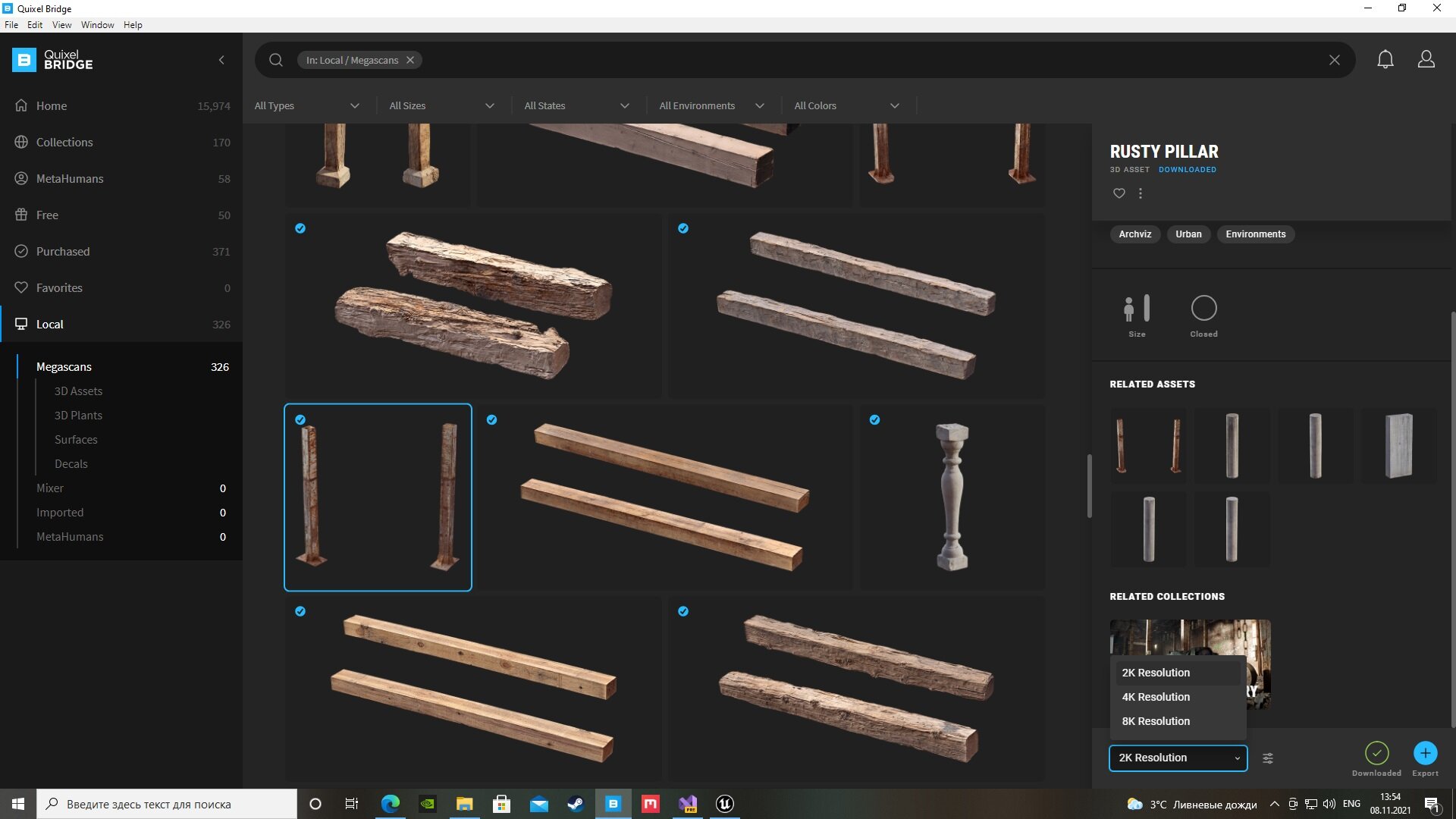Image resolution: width=1456 pixels, height=819 pixels.
Task: Click the asset grid vertical scrollbar
Action: (x=1090, y=485)
